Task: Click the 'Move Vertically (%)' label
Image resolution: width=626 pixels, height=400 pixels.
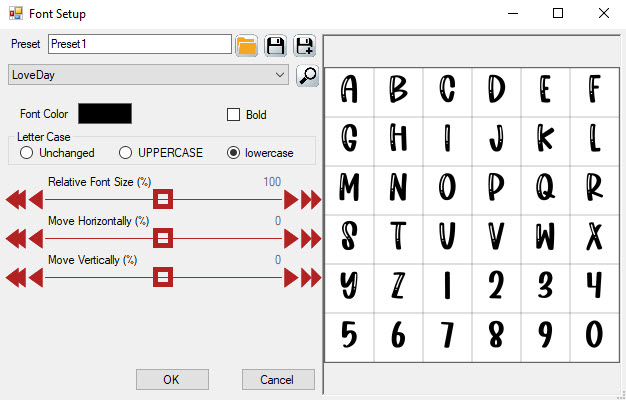Action: coord(93,260)
